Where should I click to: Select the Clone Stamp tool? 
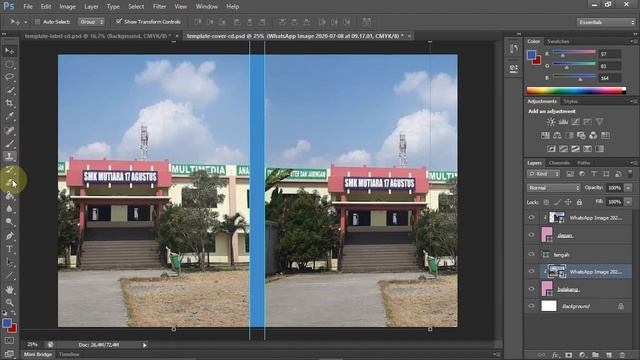point(9,156)
